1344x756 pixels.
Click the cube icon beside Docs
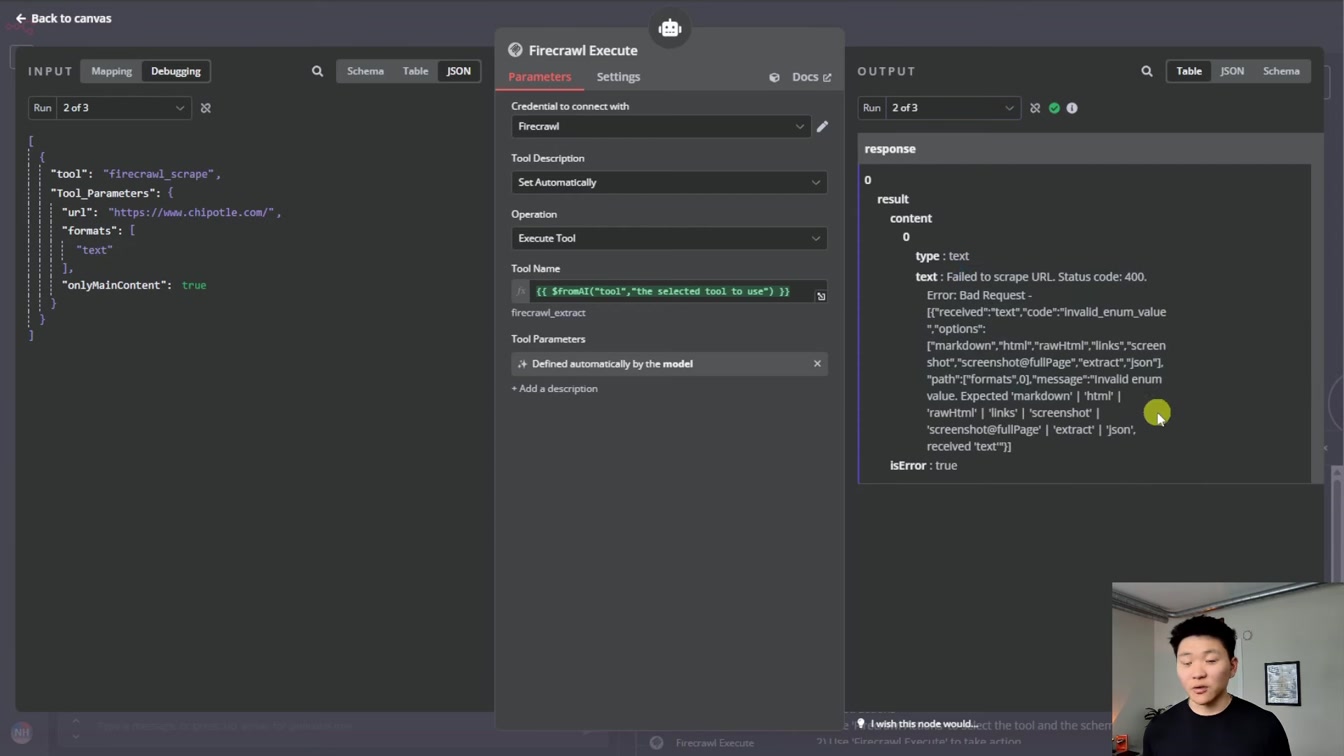774,77
